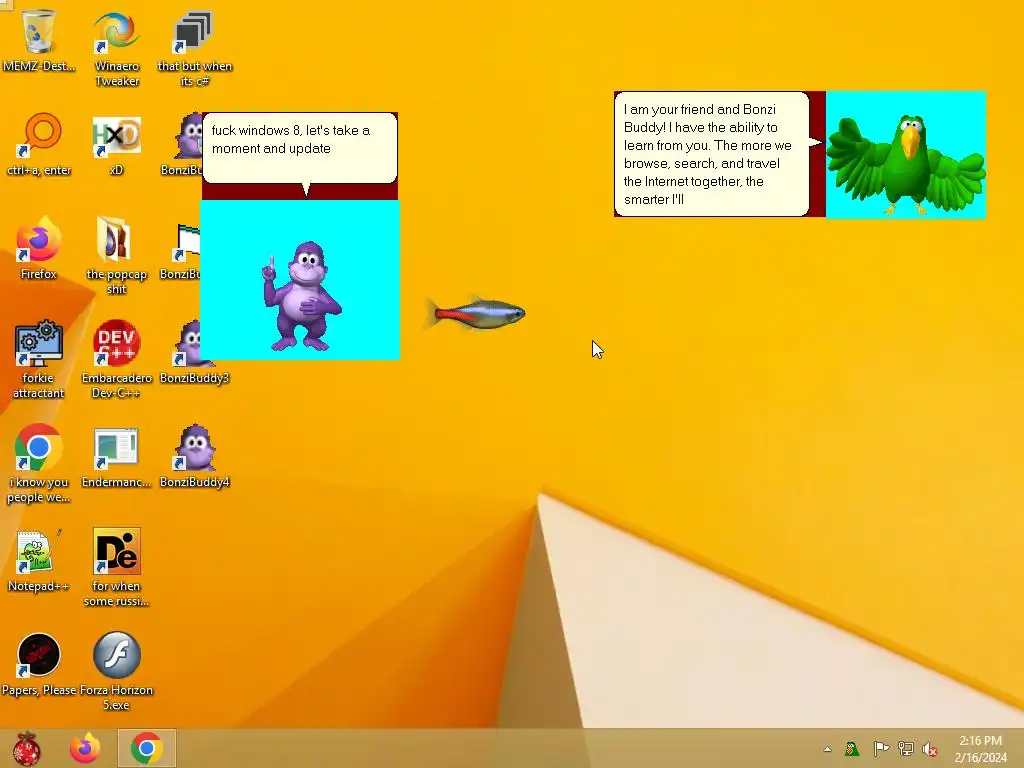Image resolution: width=1024 pixels, height=768 pixels.
Task: Click the green parrot tray icon
Action: click(x=852, y=749)
